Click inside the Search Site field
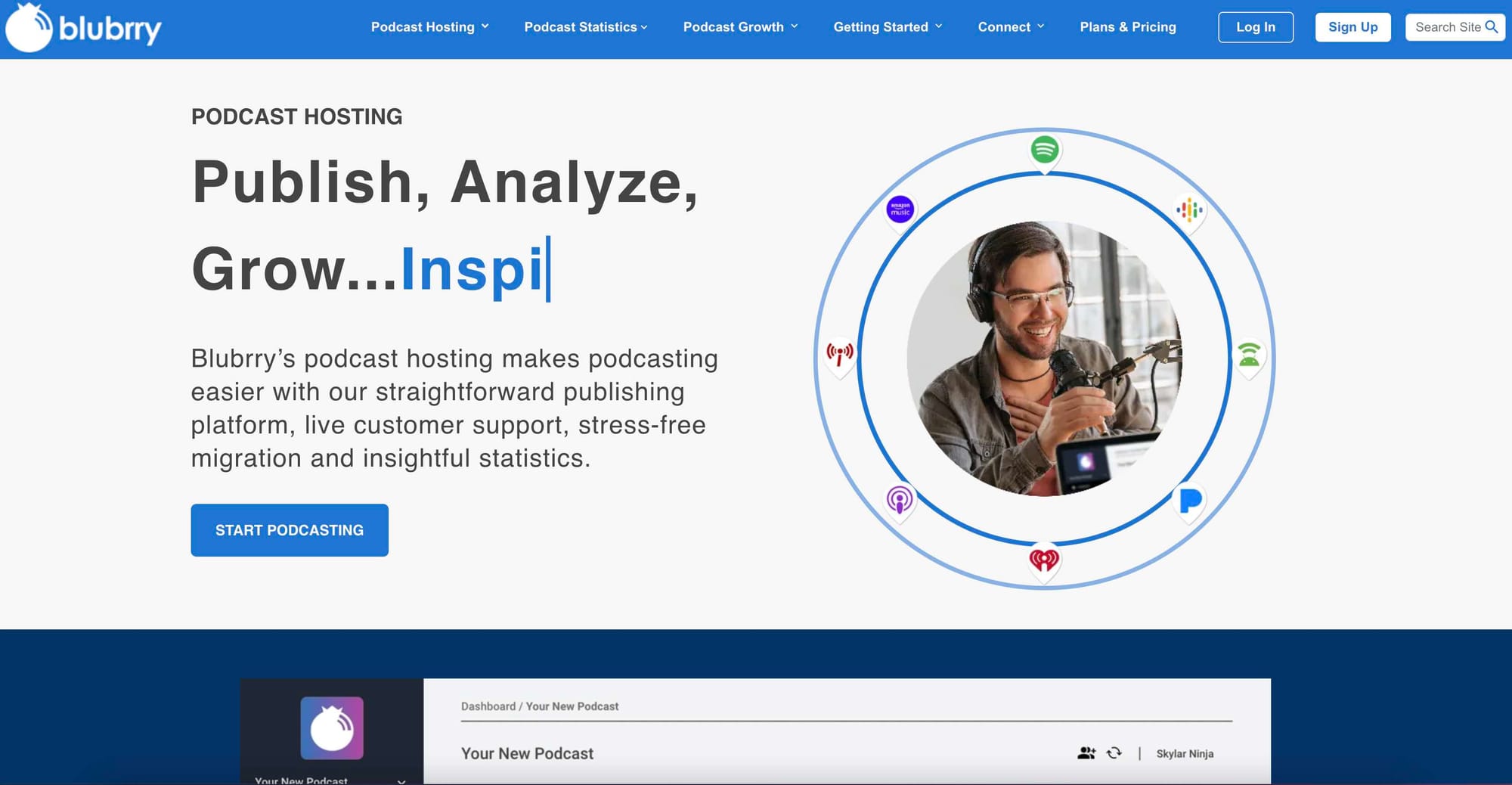1512x785 pixels. pyautogui.click(x=1448, y=26)
